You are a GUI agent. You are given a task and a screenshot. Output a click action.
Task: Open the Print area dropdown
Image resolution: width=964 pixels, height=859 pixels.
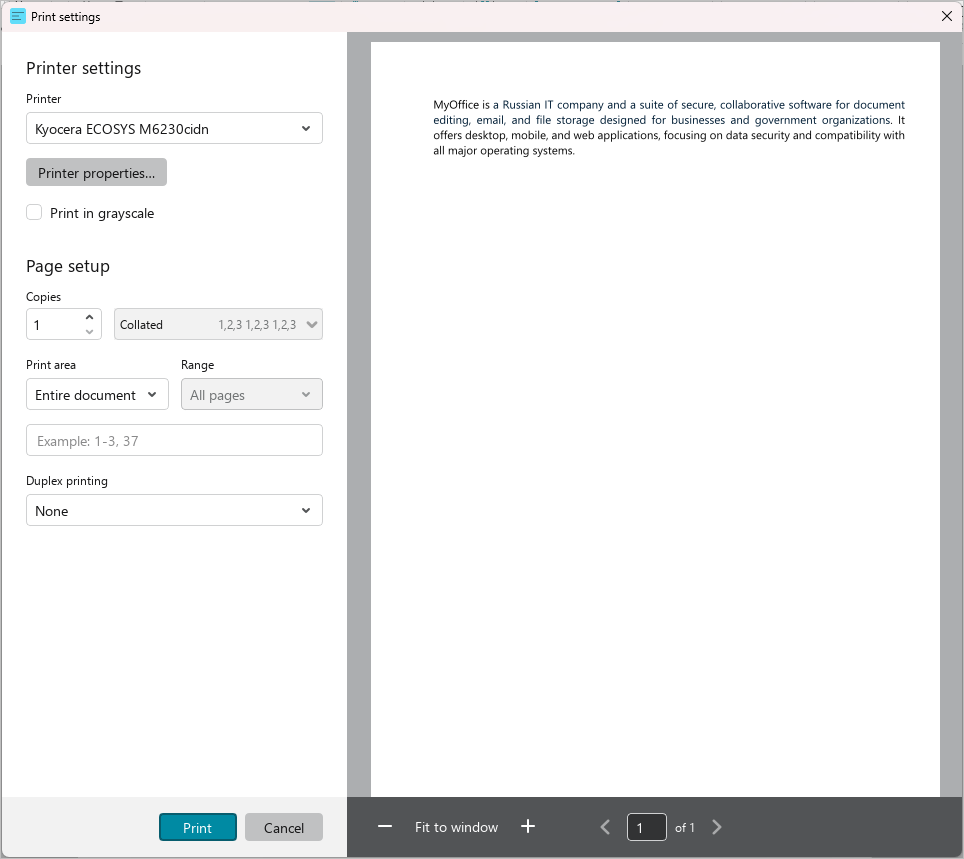coord(97,394)
